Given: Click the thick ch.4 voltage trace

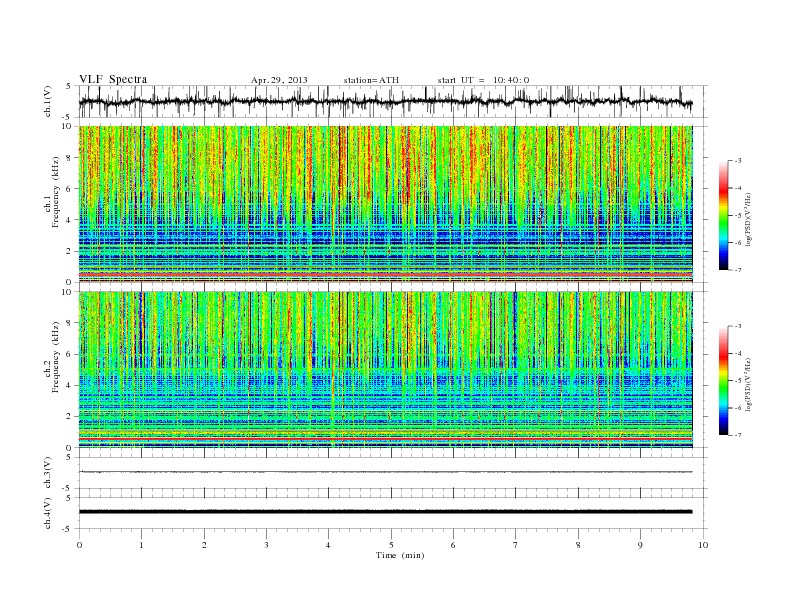Looking at the screenshot, I should 385,512.
